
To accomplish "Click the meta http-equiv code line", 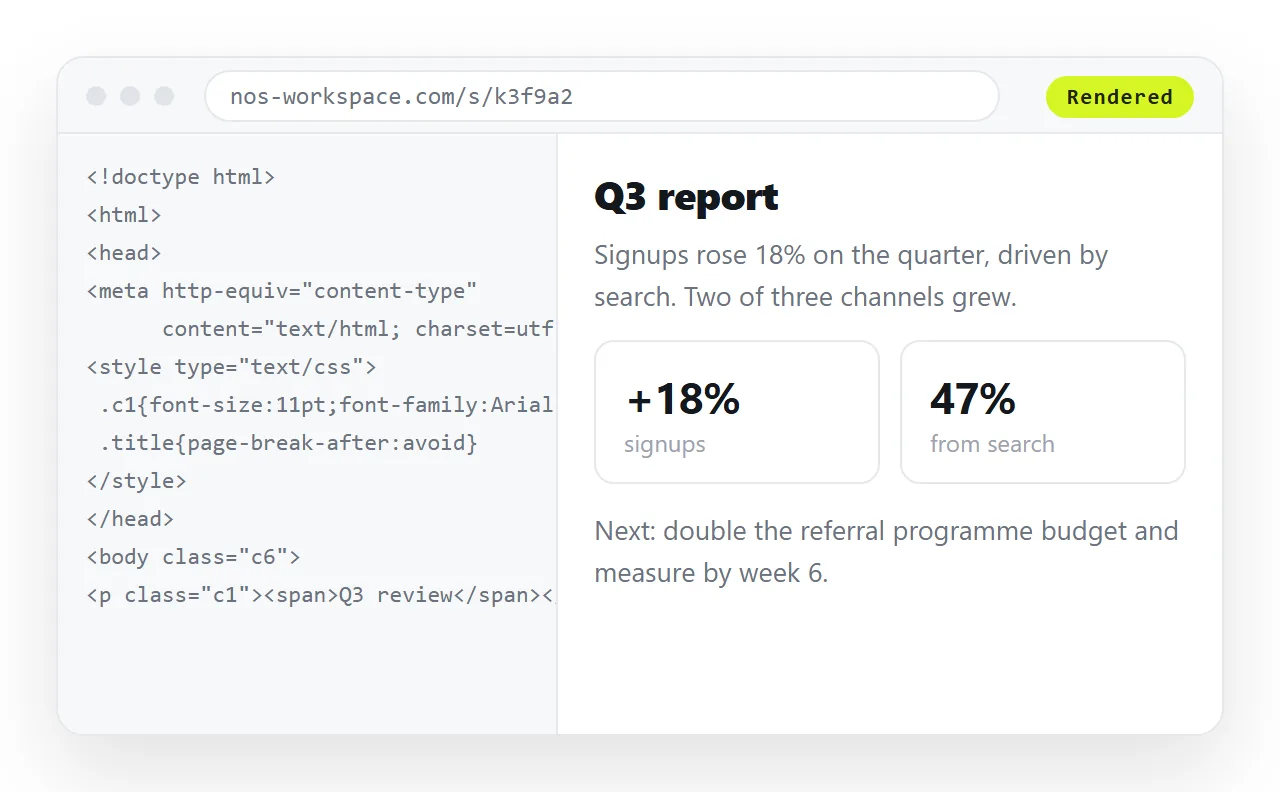I will 283,291.
